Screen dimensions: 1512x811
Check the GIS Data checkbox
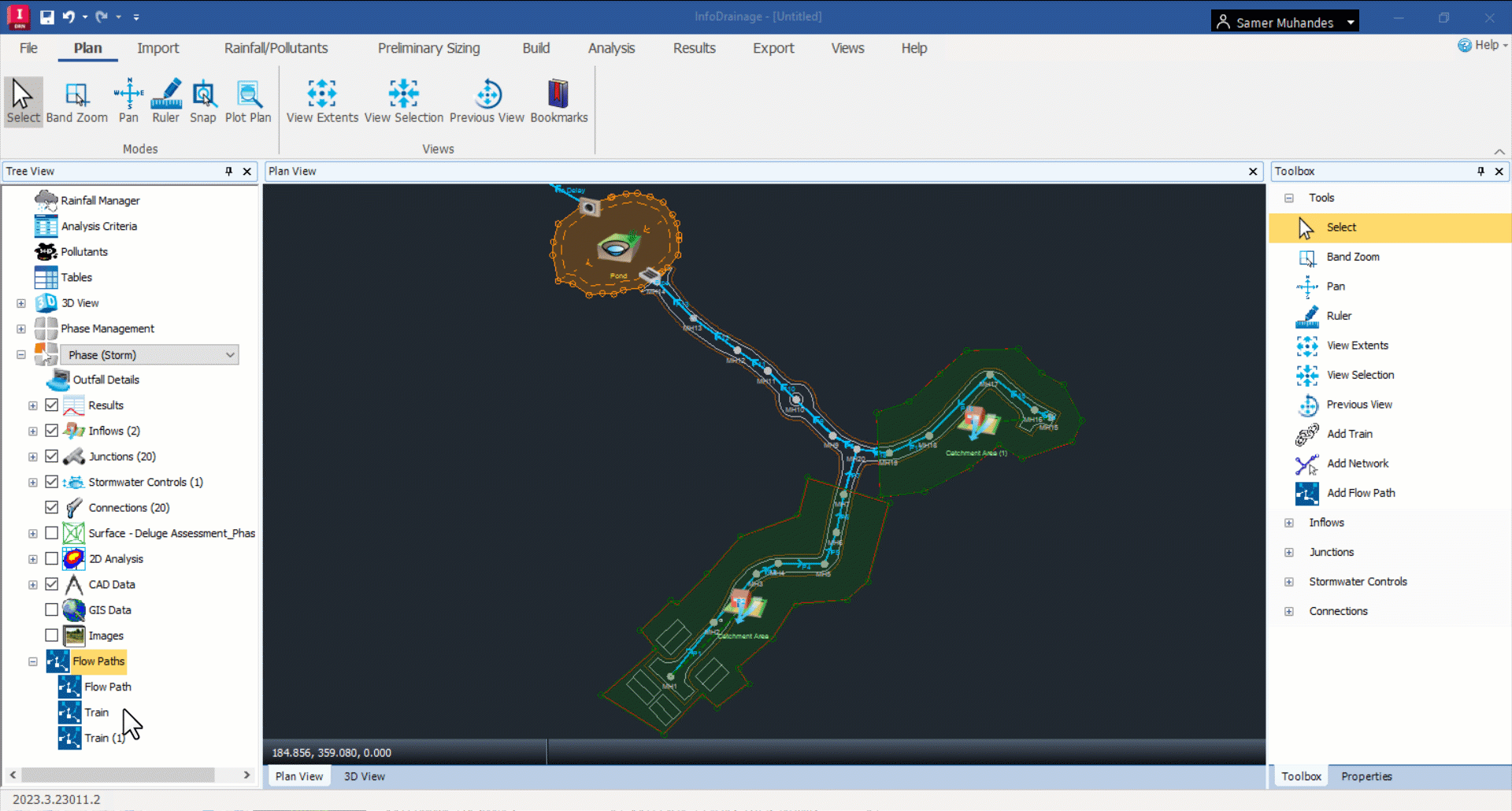pos(52,610)
